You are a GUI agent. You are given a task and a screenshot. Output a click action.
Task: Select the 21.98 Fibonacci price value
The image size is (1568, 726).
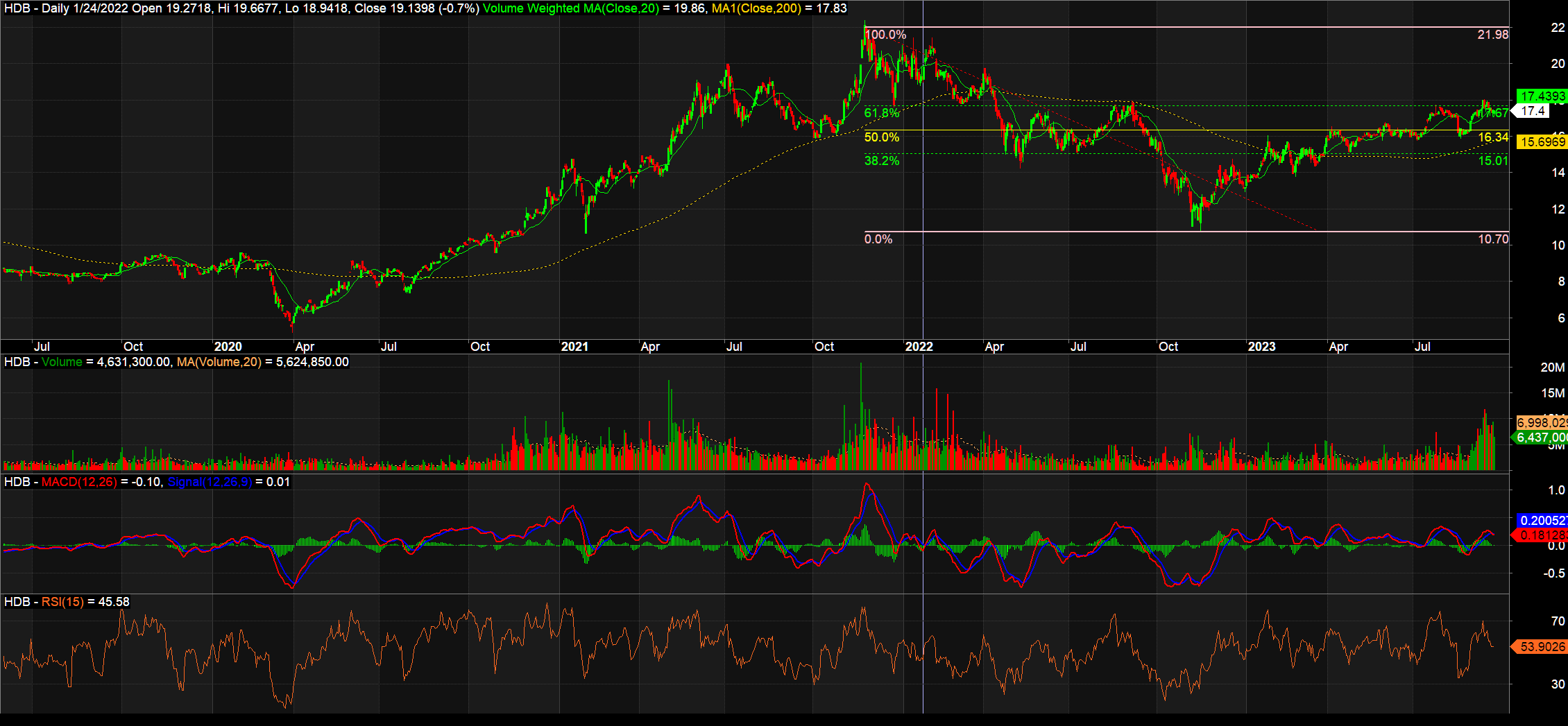pos(1493,35)
